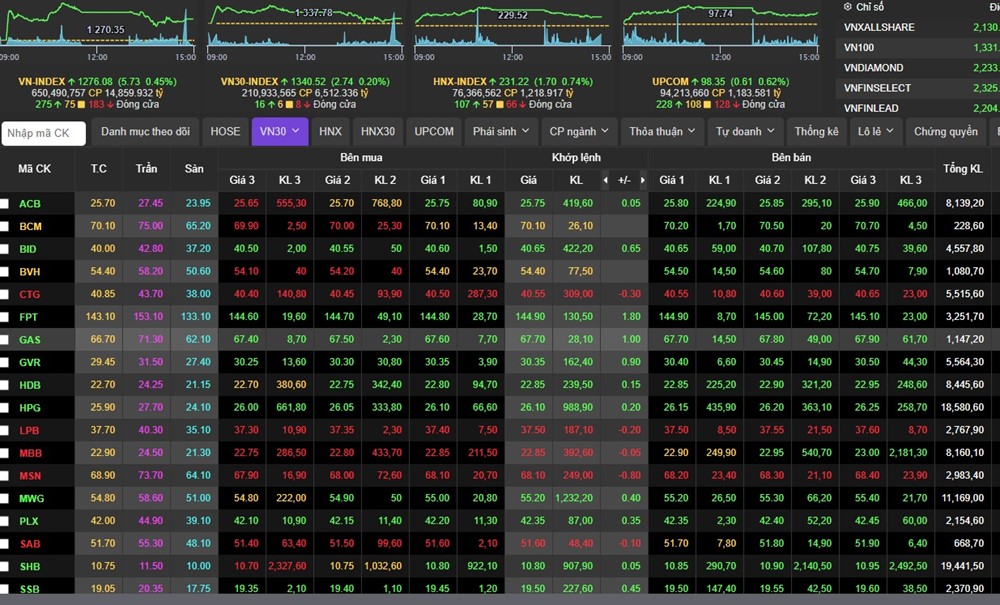This screenshot has height=605, width=1000.
Task: Open Danh mục theo dõi tab
Action: (x=145, y=131)
